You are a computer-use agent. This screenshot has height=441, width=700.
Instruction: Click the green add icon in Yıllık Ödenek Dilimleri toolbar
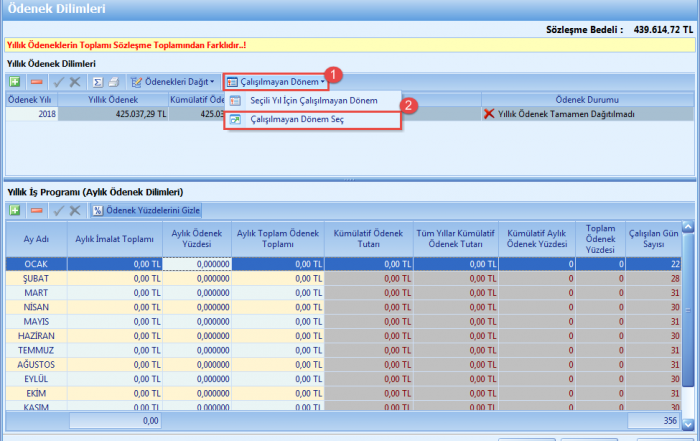click(x=15, y=81)
